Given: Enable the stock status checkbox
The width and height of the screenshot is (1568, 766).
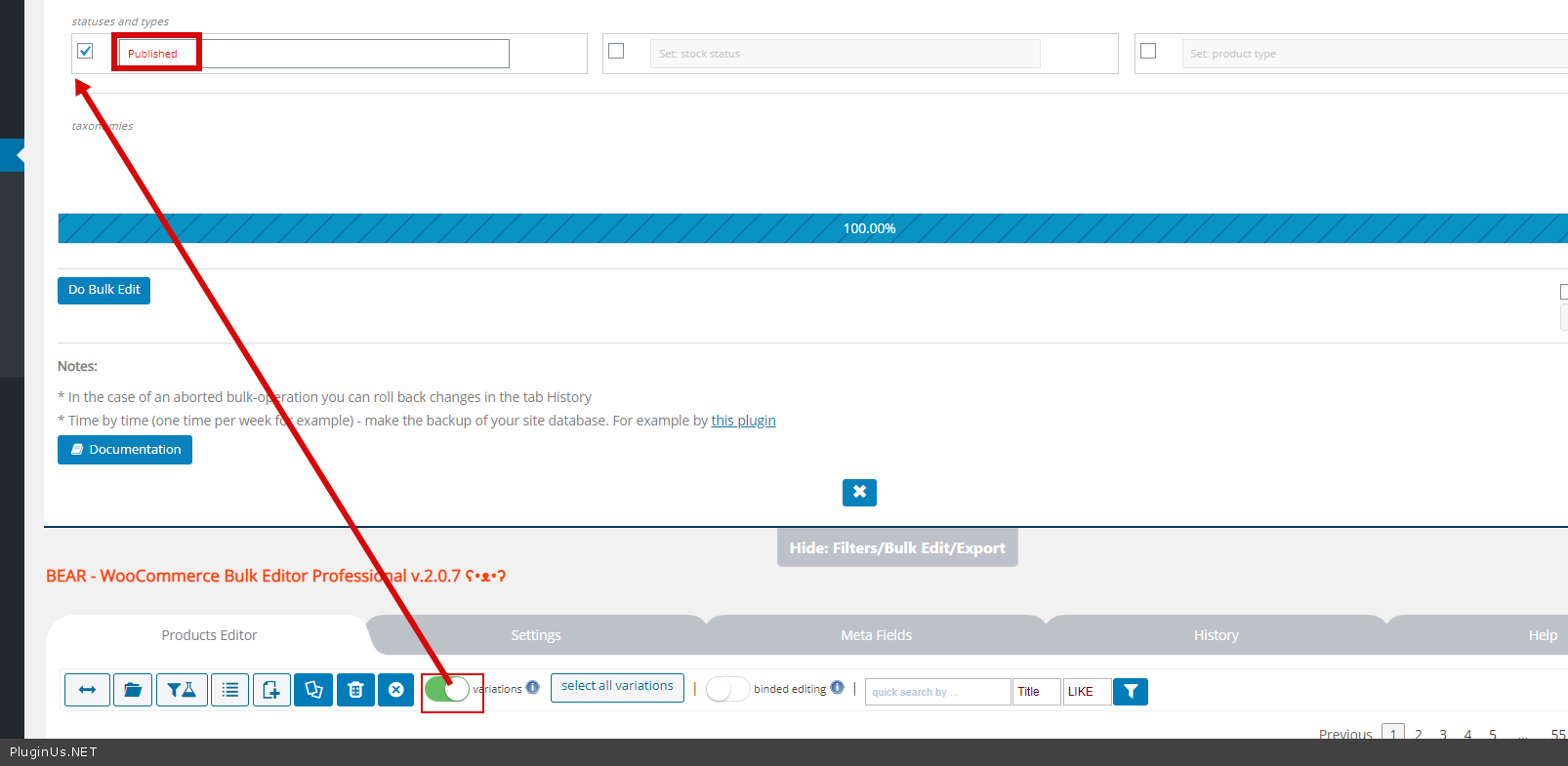Looking at the screenshot, I should coord(616,51).
